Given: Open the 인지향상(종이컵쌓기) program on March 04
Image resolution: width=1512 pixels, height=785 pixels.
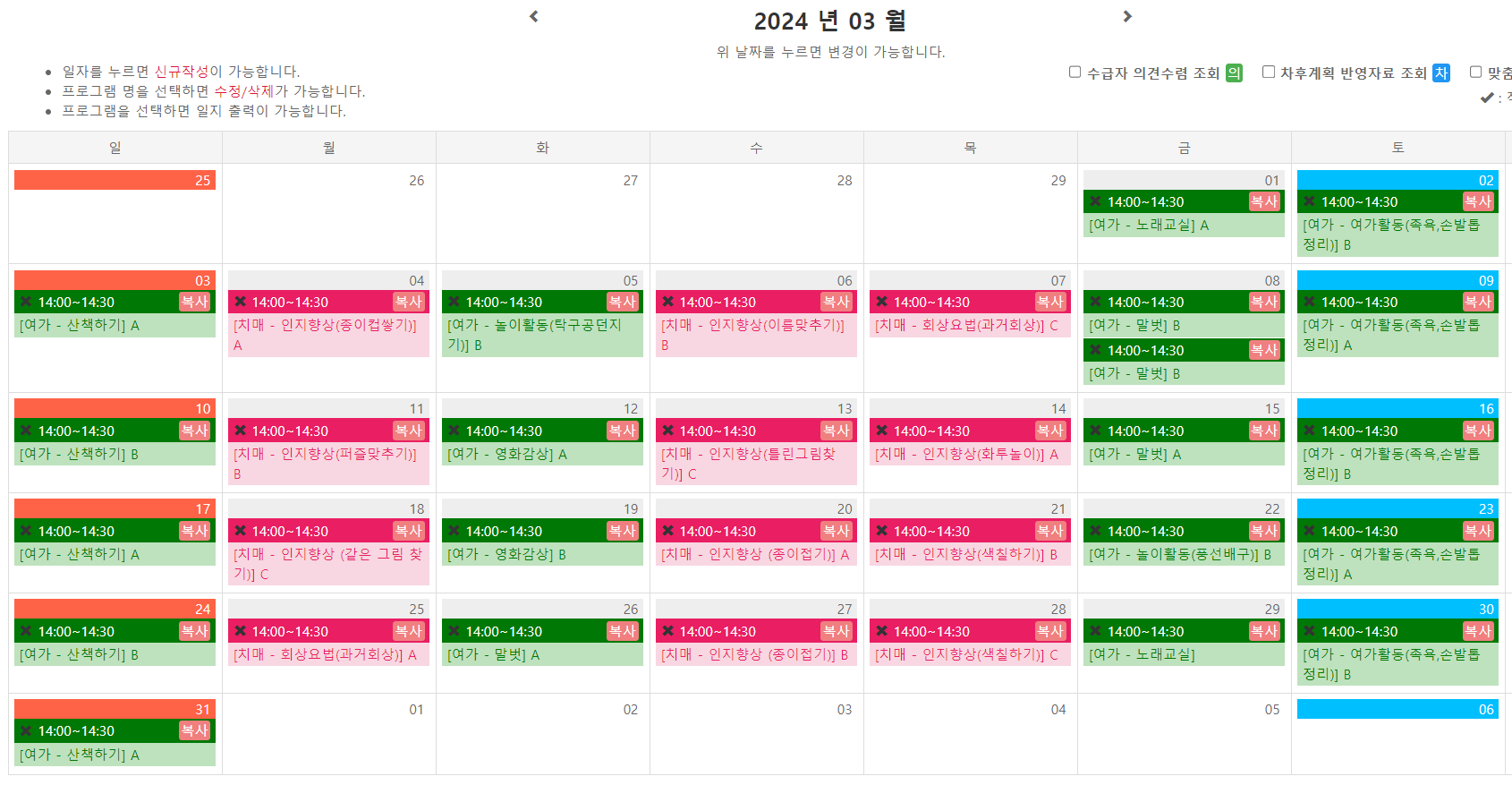Looking at the screenshot, I should [326, 335].
